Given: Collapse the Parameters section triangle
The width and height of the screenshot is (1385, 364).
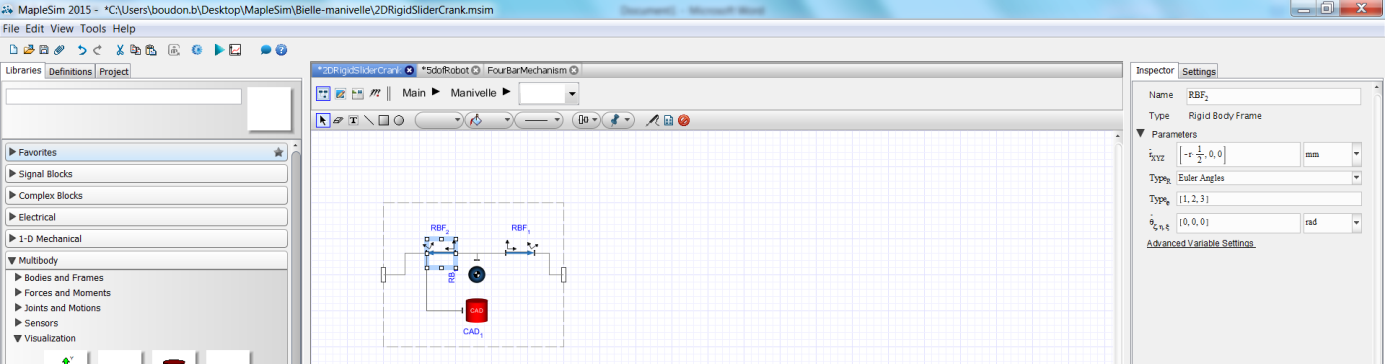Looking at the screenshot, I should click(x=1141, y=134).
